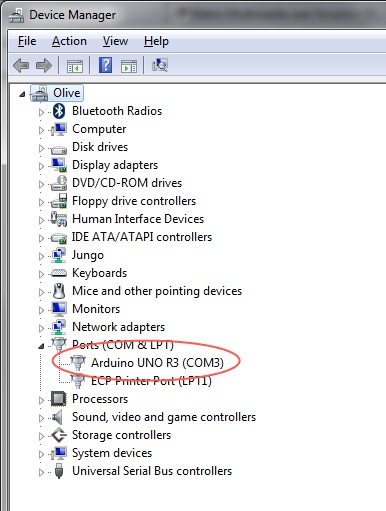Collapse the Olive root node arrow
The width and height of the screenshot is (386, 511).
pos(22,94)
